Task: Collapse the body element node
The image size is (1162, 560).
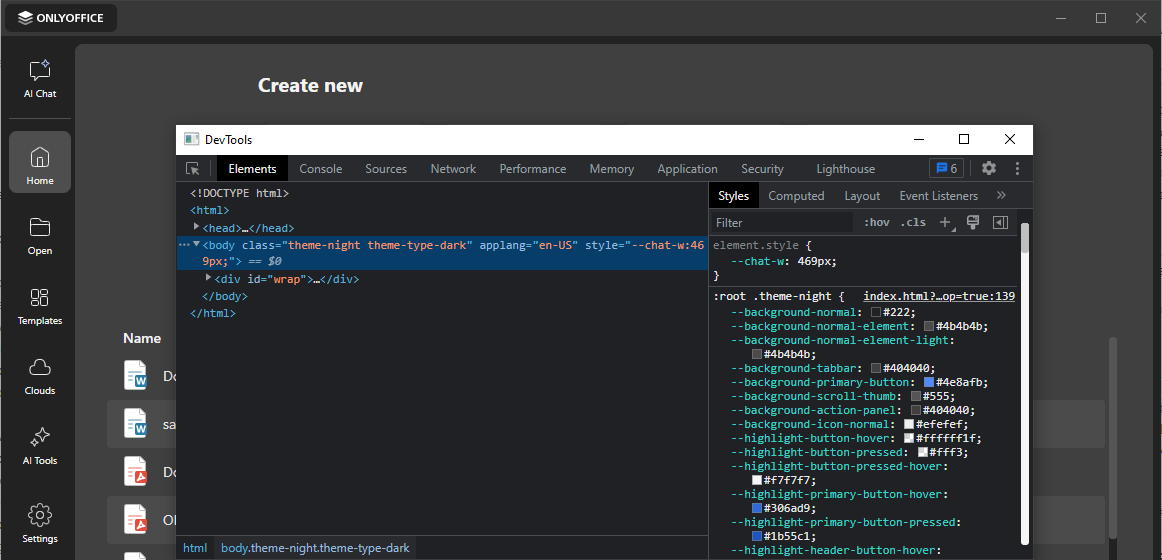Action: coord(196,244)
